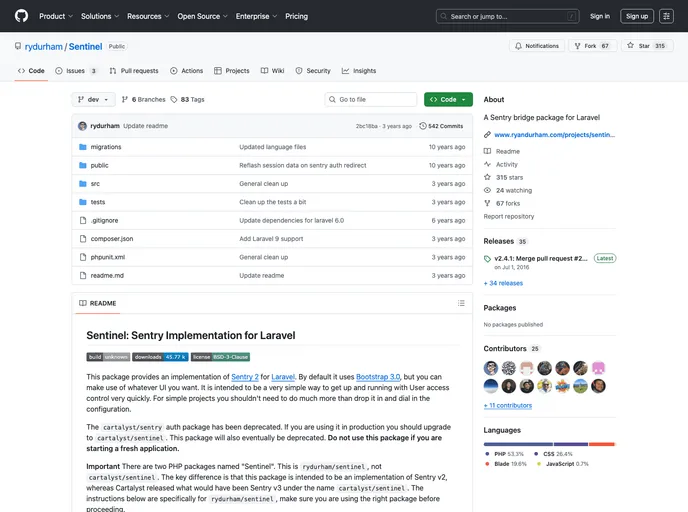Click the Sign up button
Screen dimensions: 688x512
(637, 16)
